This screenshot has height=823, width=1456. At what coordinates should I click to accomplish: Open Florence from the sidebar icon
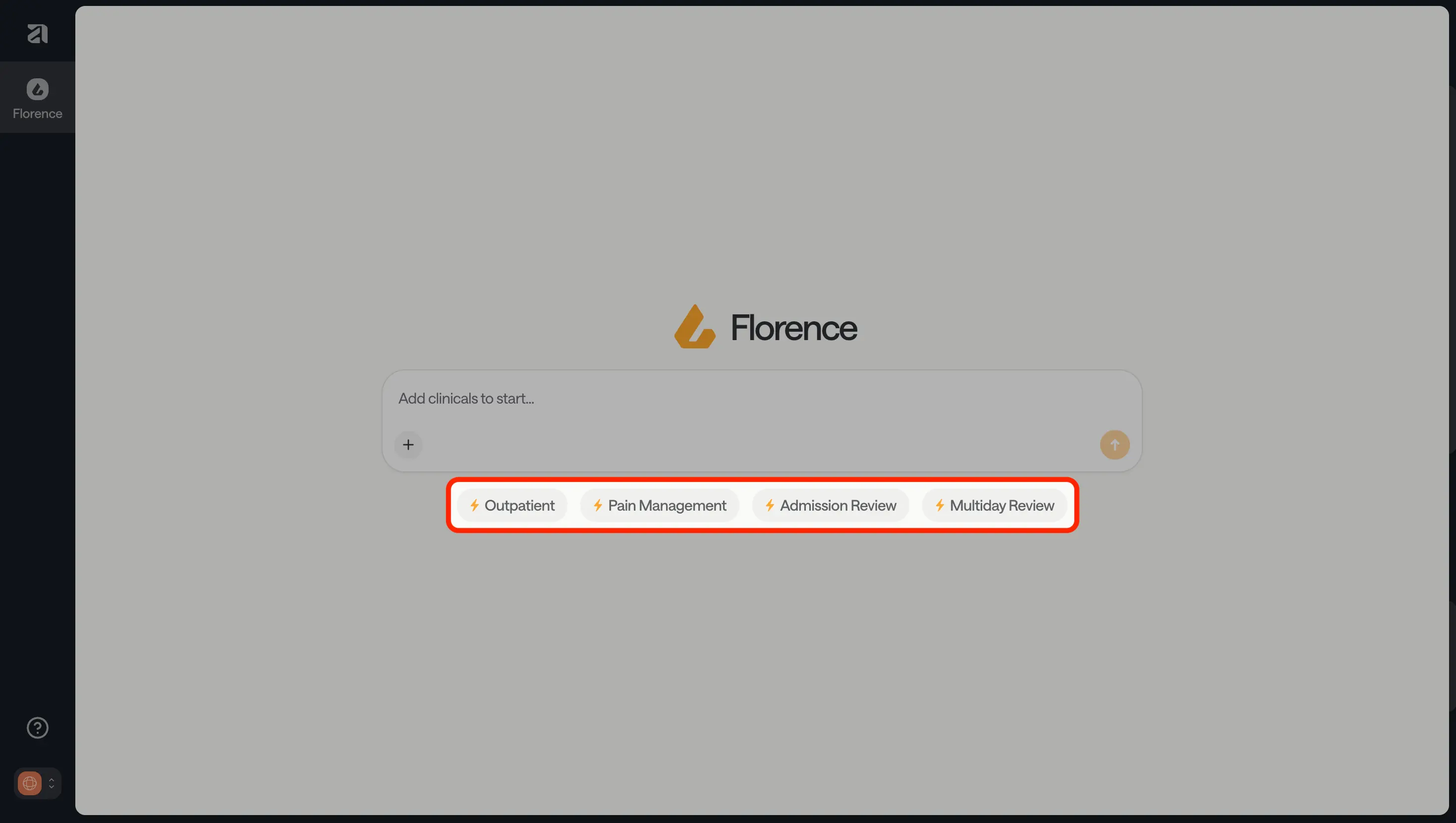(x=37, y=89)
